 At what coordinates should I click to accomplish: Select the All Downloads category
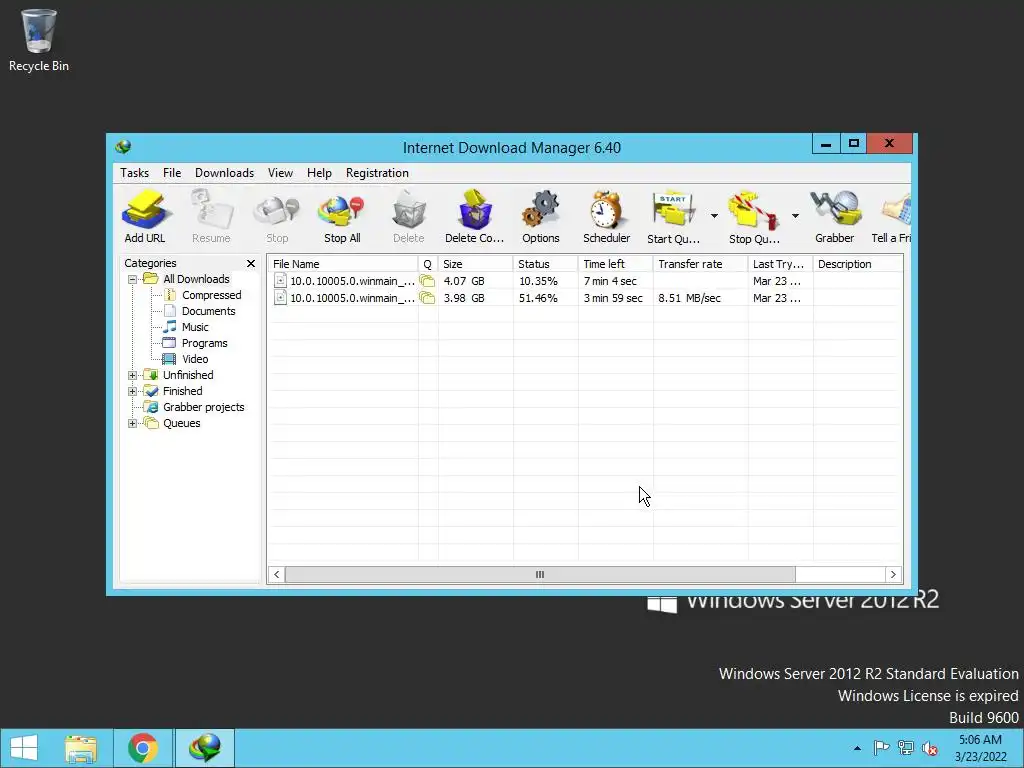pyautogui.click(x=196, y=279)
